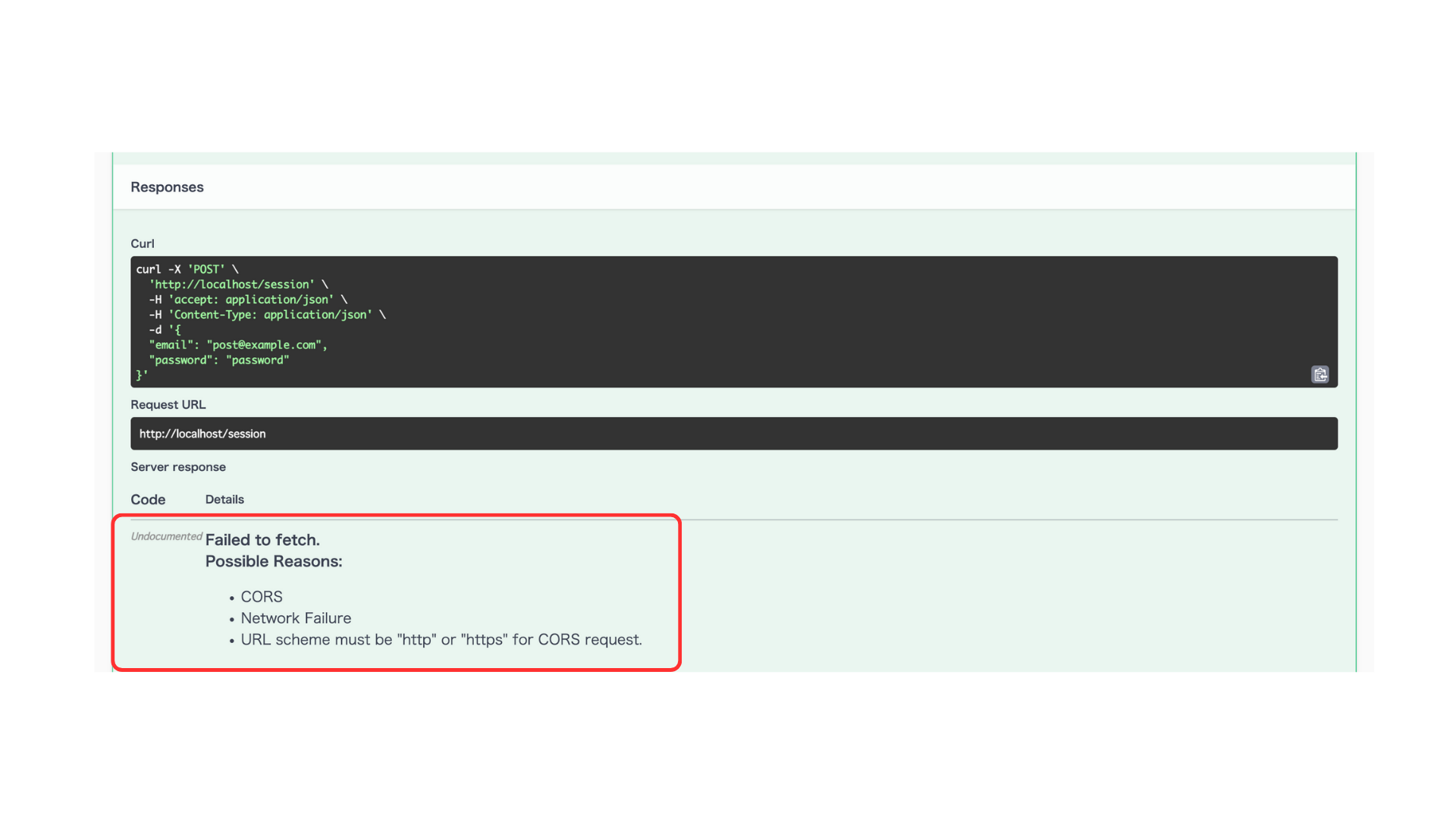Image resolution: width=1456 pixels, height=819 pixels.
Task: Click the Curl label above the code block
Action: pos(143,243)
